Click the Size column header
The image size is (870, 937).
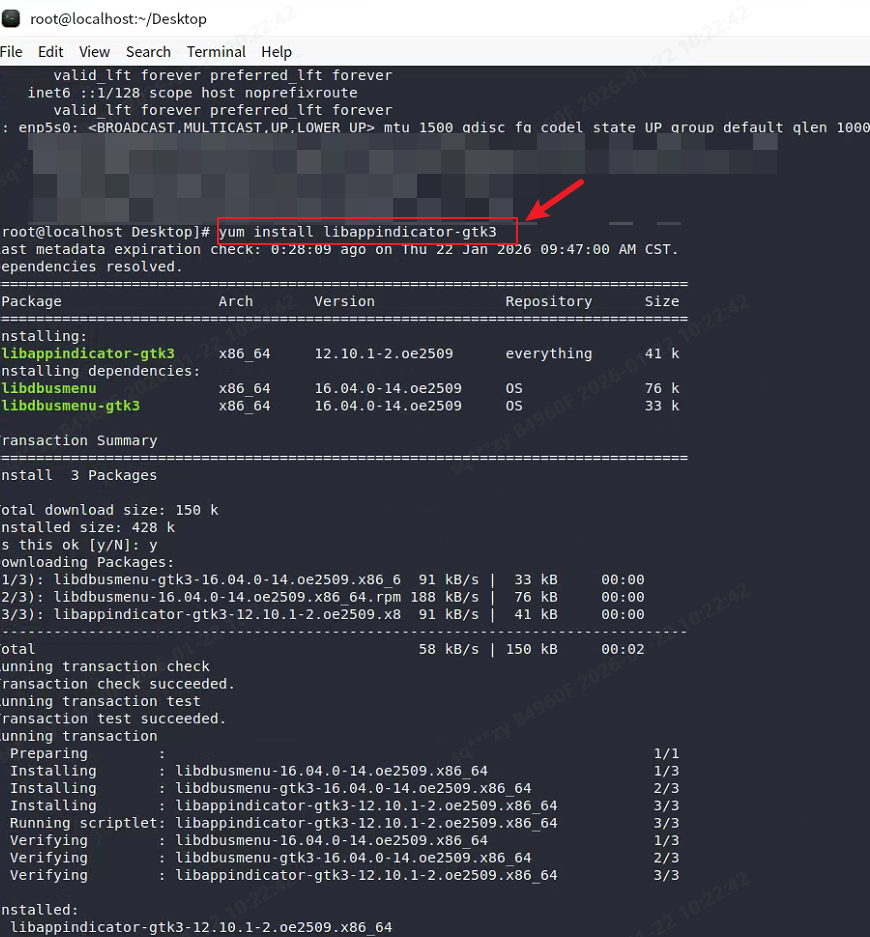point(661,301)
